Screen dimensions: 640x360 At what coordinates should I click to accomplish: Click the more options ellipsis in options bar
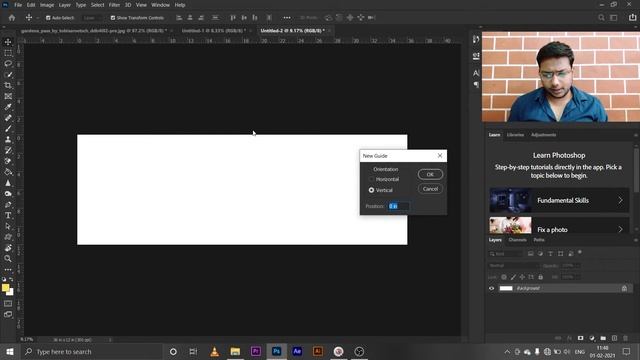pos(287,18)
